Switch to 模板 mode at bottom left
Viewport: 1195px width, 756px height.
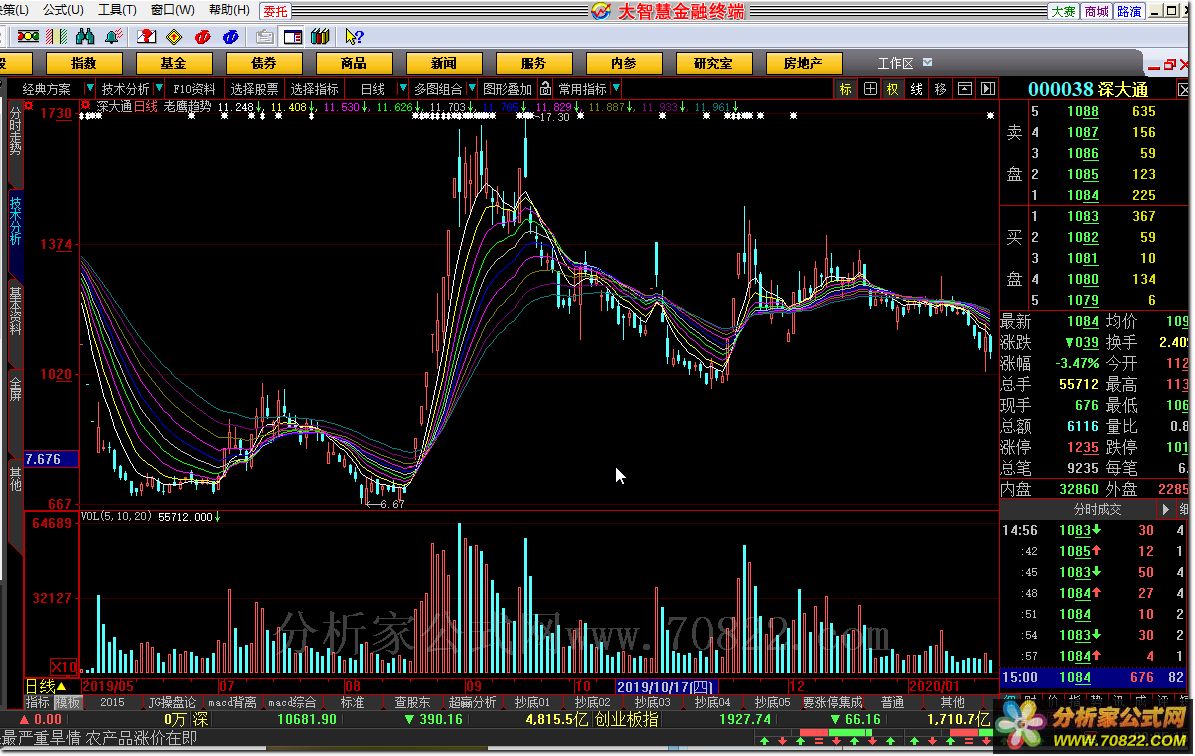click(x=66, y=703)
